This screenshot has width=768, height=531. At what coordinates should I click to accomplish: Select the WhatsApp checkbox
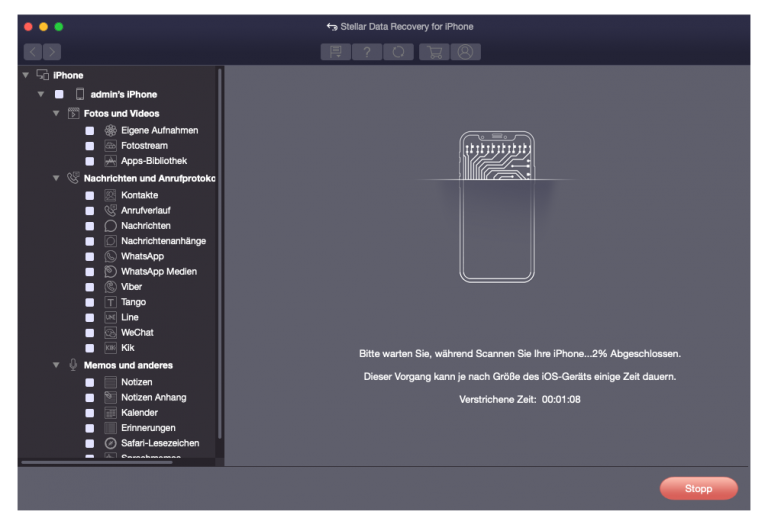click(90, 257)
